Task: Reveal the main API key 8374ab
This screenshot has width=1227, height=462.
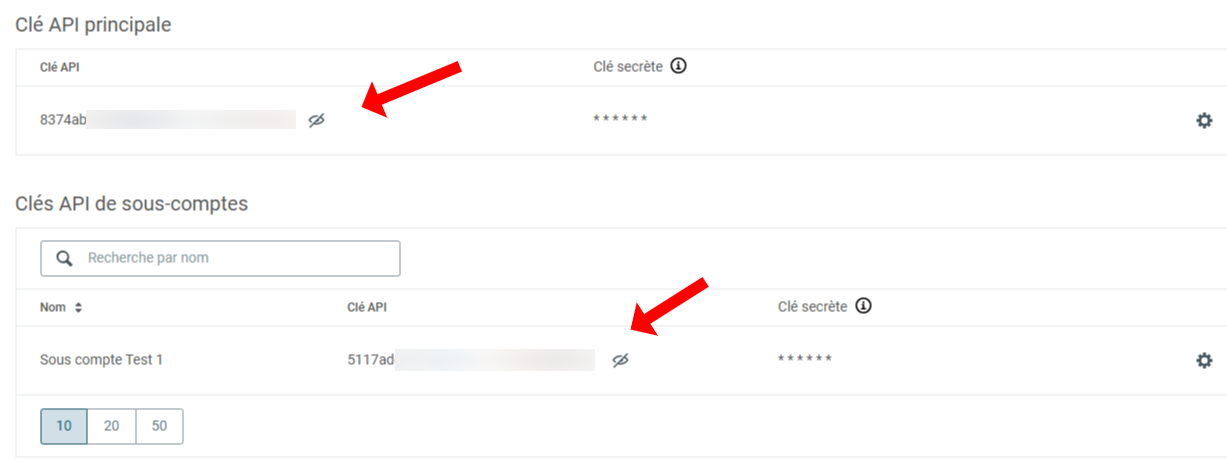Action: 316,120
